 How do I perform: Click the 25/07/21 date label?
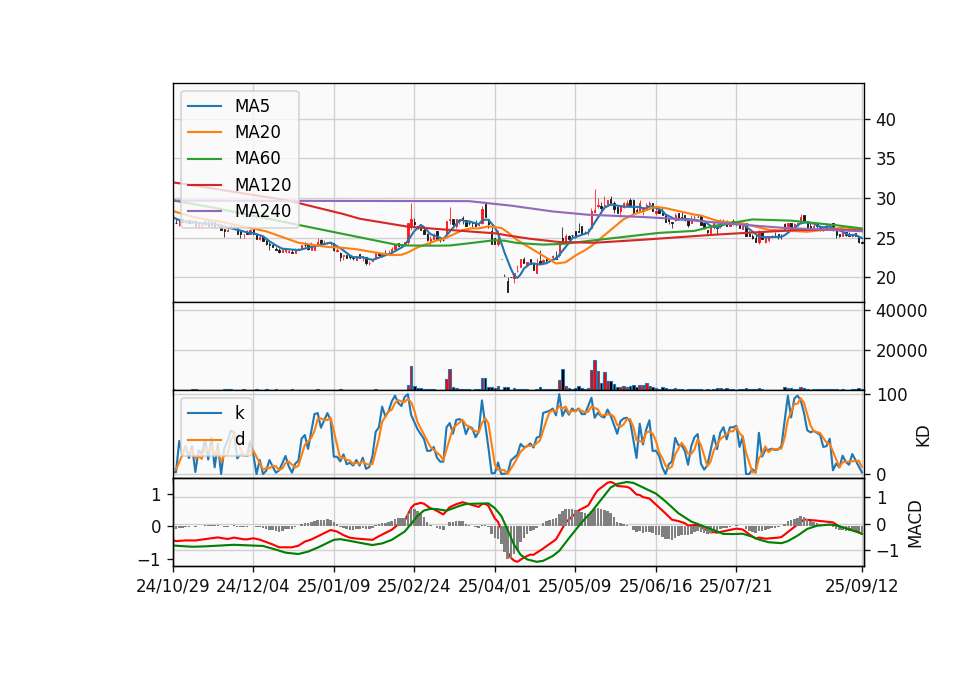735,586
